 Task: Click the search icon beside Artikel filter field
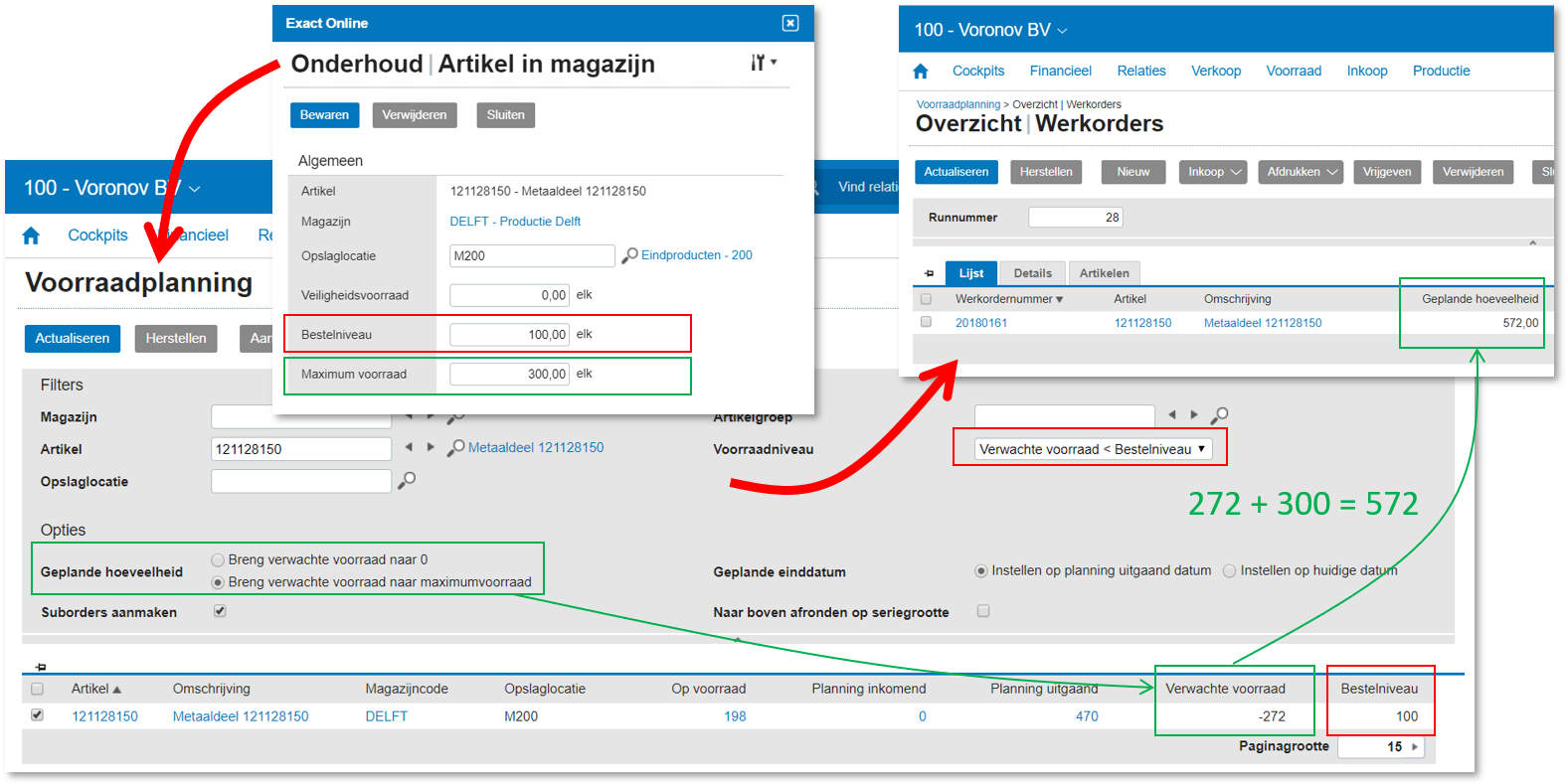[455, 448]
